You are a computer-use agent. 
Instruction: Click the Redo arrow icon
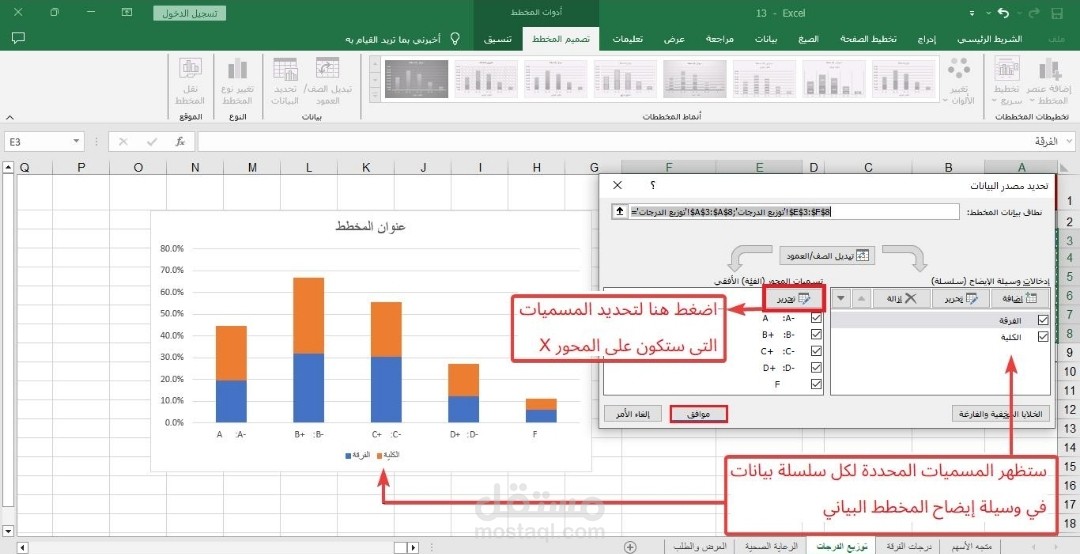(1033, 13)
